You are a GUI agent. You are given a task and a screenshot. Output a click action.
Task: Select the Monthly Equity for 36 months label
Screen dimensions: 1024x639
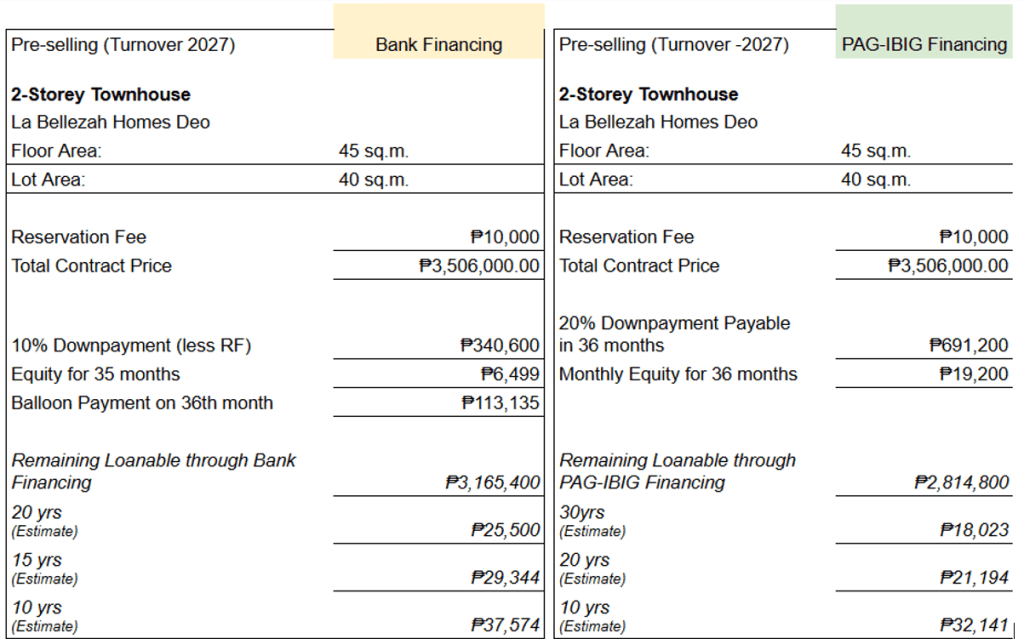pyautogui.click(x=678, y=374)
